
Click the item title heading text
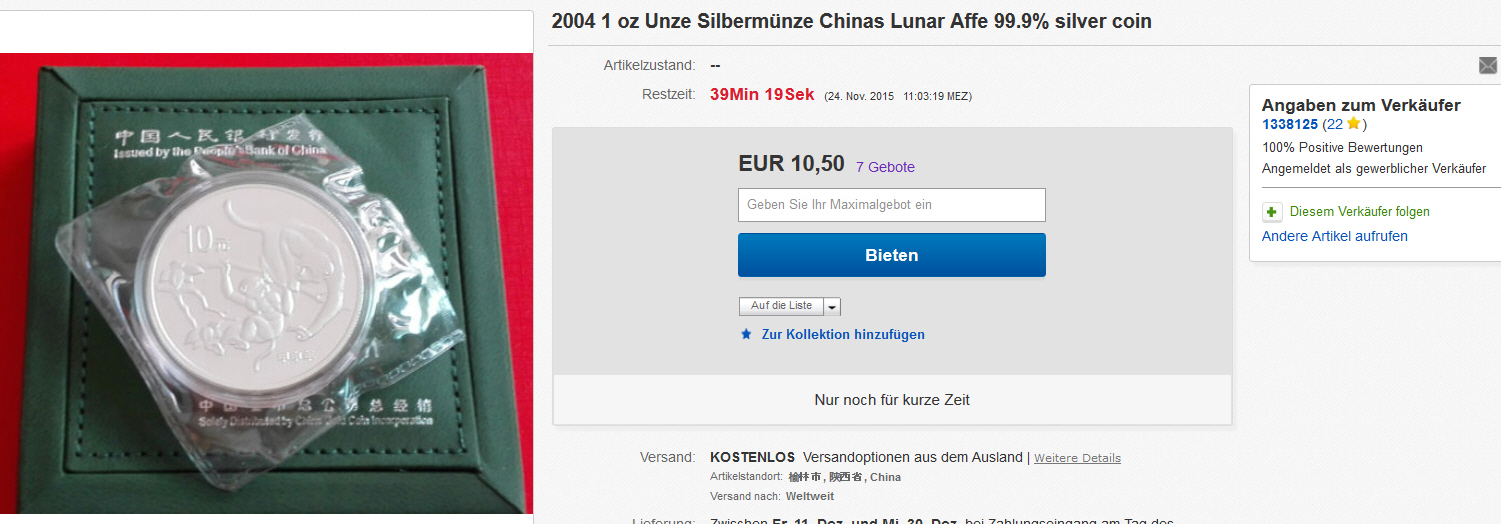pos(851,21)
